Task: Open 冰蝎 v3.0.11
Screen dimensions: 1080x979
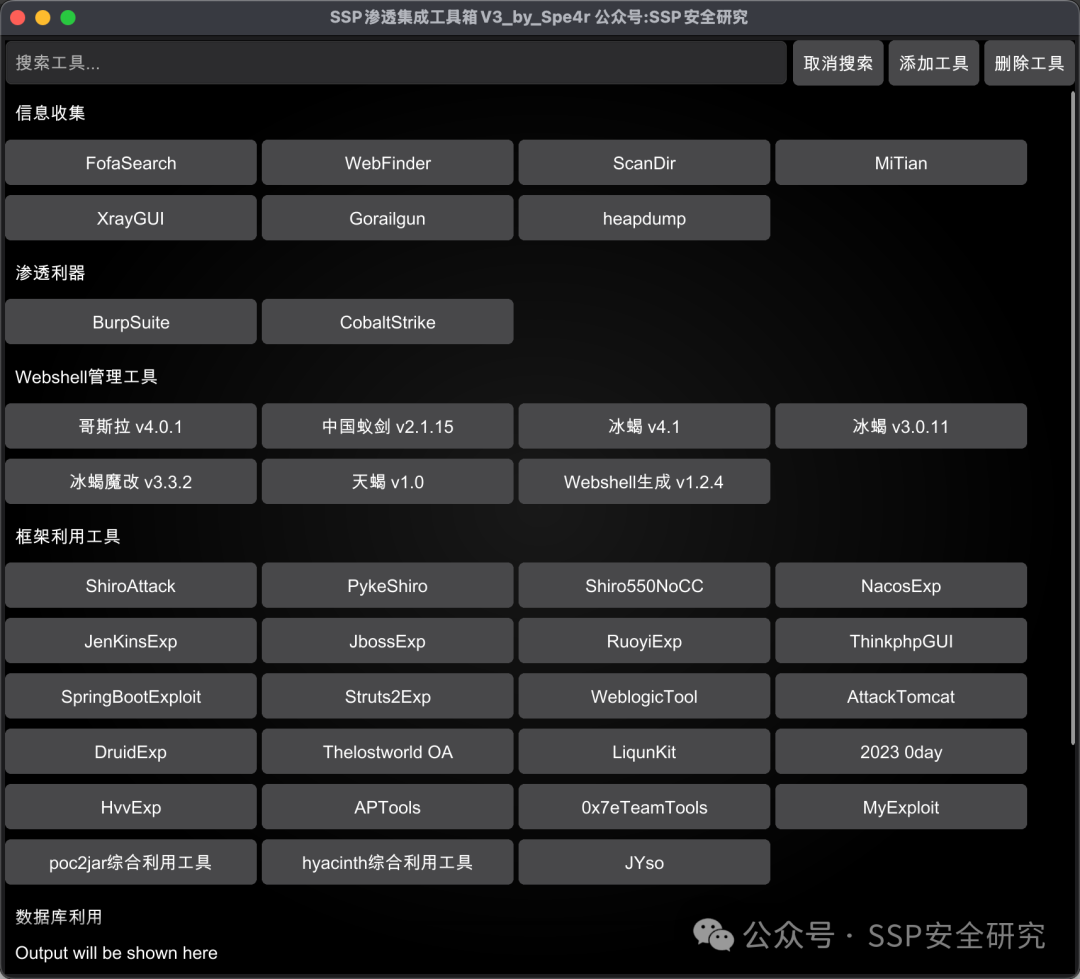Action: coord(901,426)
